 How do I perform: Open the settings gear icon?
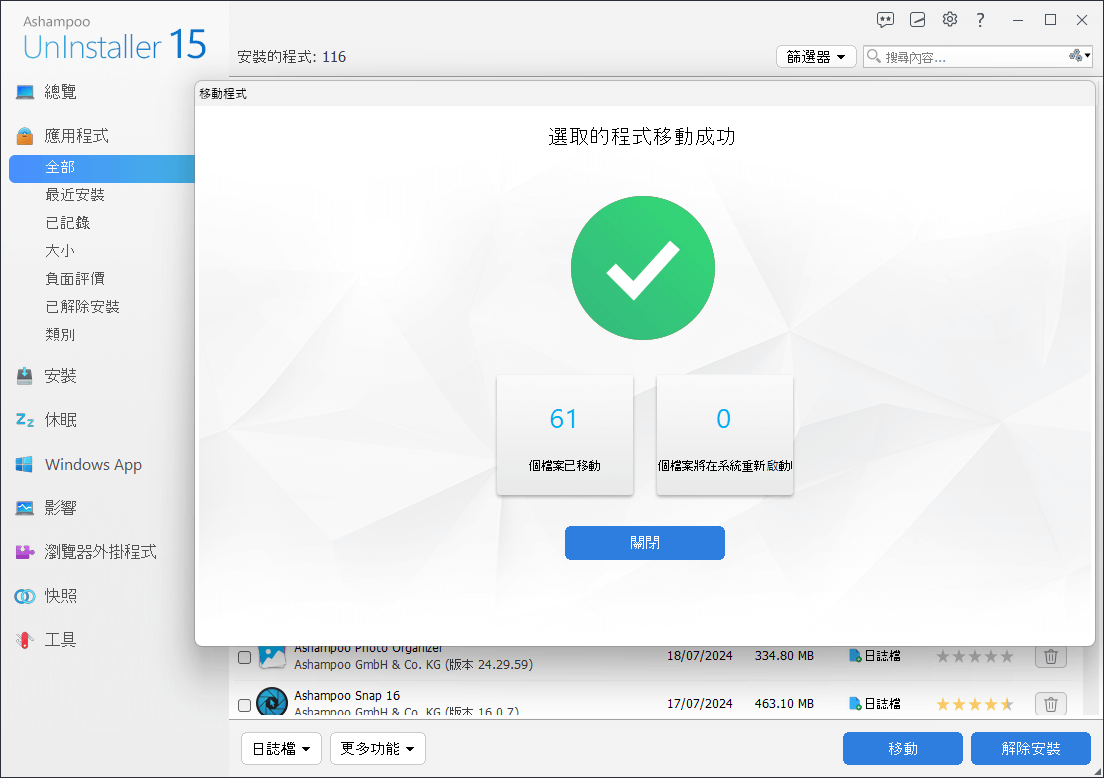click(x=950, y=20)
